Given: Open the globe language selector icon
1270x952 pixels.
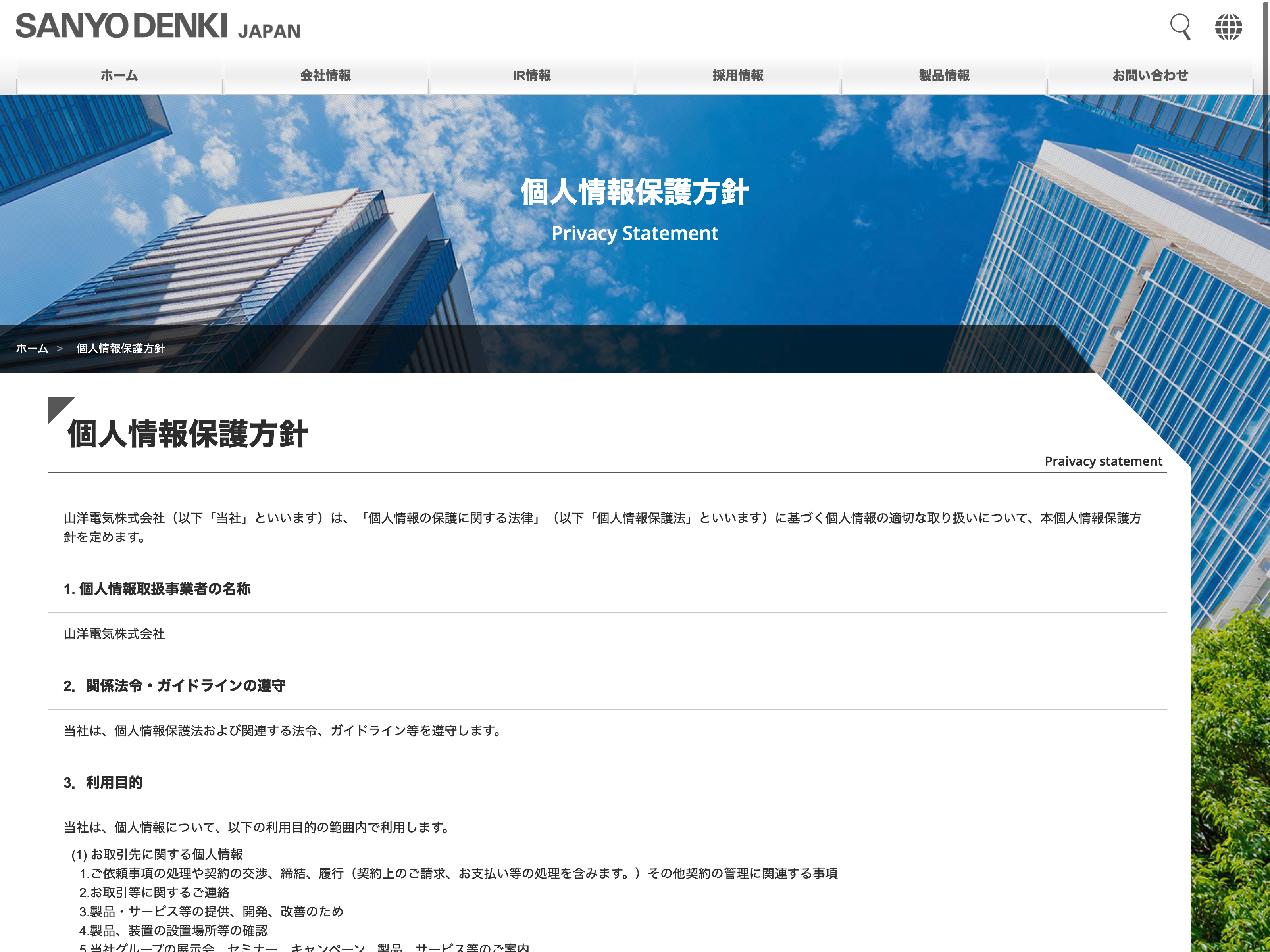Looking at the screenshot, I should (x=1228, y=27).
